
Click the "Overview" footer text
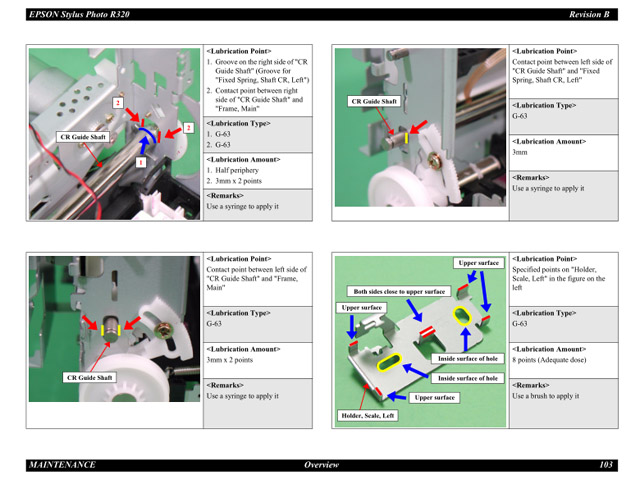pos(321,465)
